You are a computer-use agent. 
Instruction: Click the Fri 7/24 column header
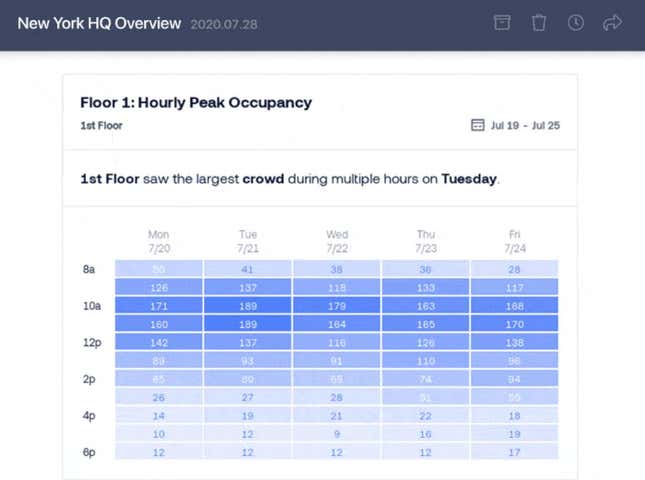515,241
